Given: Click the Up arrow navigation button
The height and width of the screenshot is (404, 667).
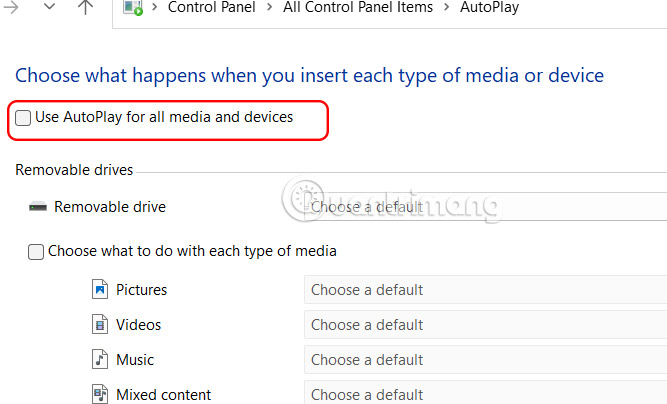Looking at the screenshot, I should tap(85, 8).
